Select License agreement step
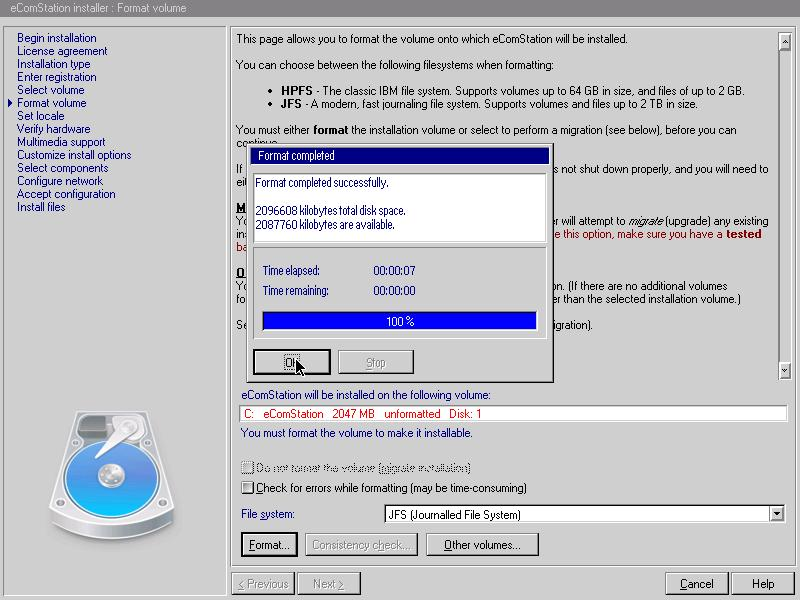The image size is (800, 600). coord(62,51)
